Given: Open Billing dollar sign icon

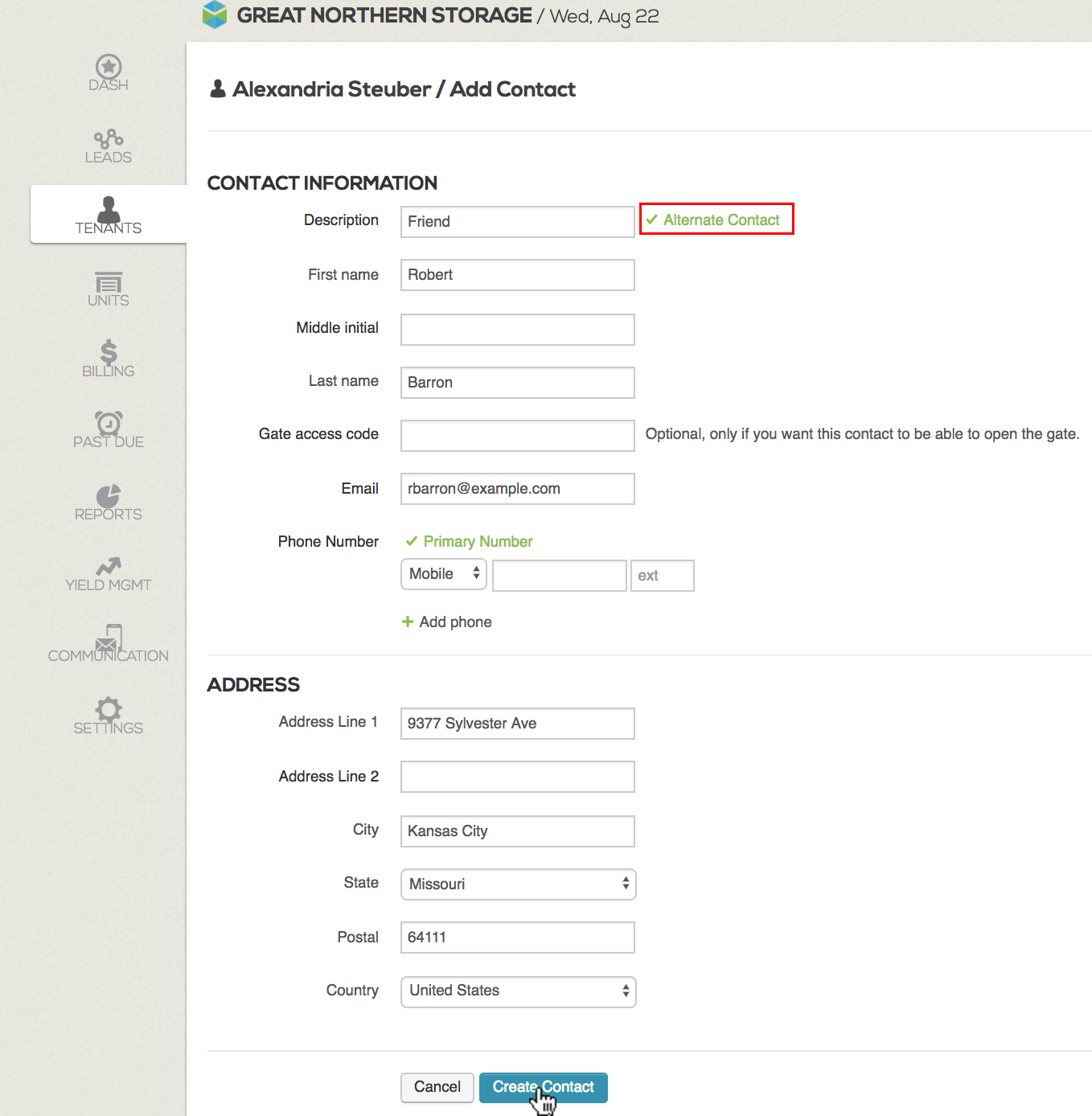Looking at the screenshot, I should pyautogui.click(x=109, y=352).
